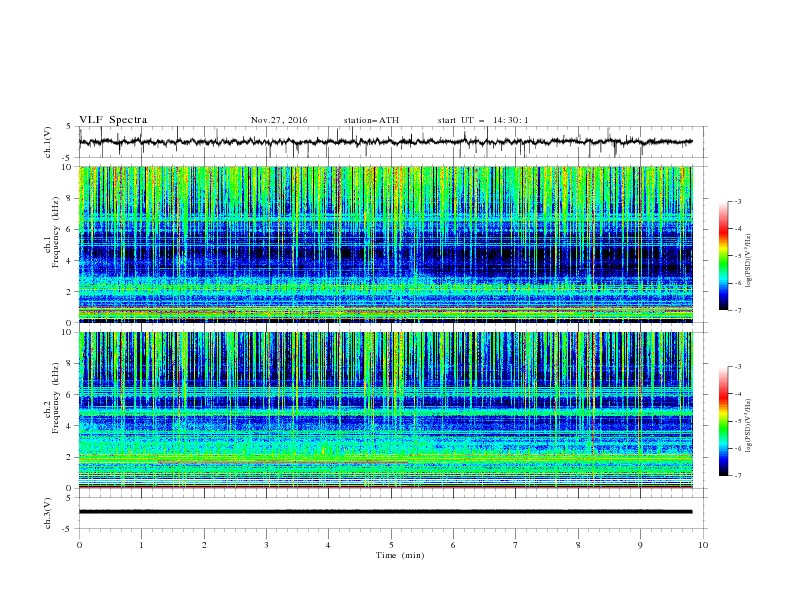Click the ch.3 flat voltage trace
This screenshot has width=792, height=612.
385,512
